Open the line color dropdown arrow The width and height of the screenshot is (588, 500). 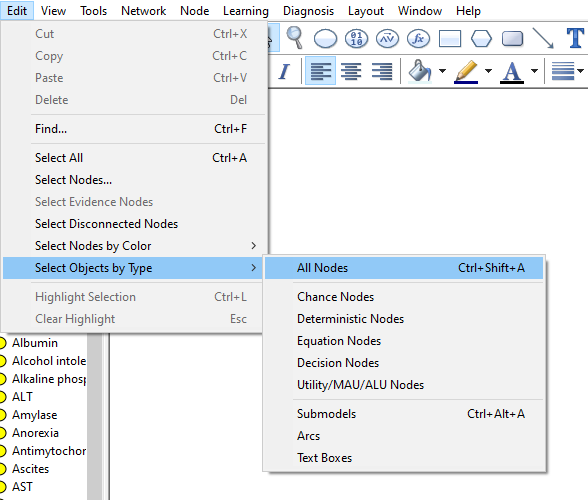click(488, 71)
